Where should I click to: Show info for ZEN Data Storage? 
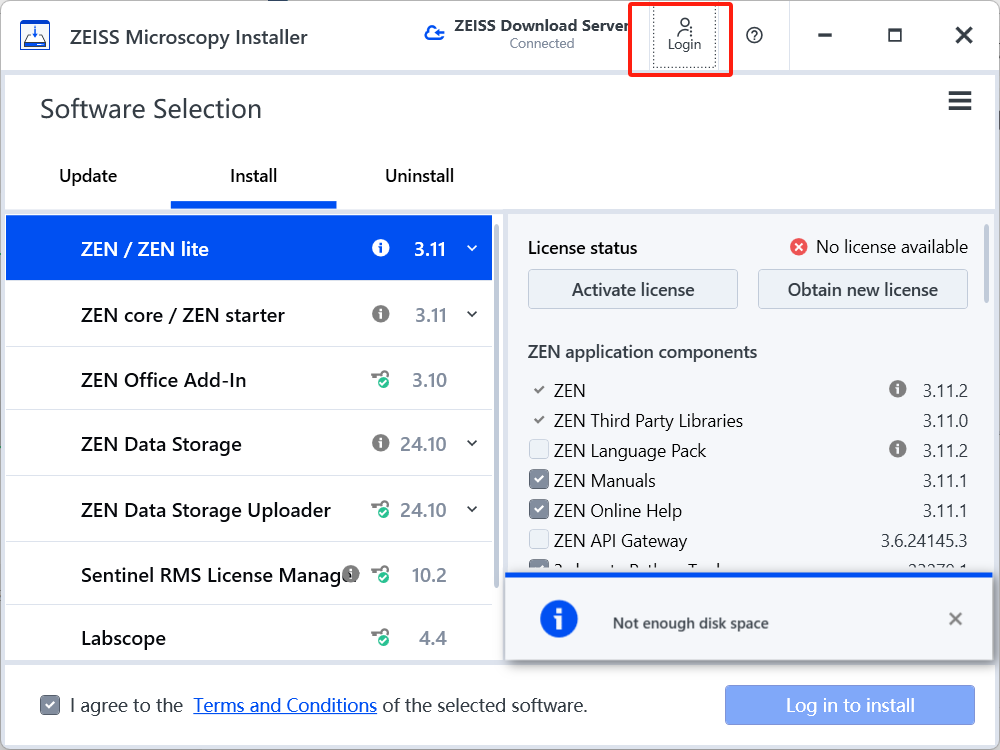tap(381, 443)
